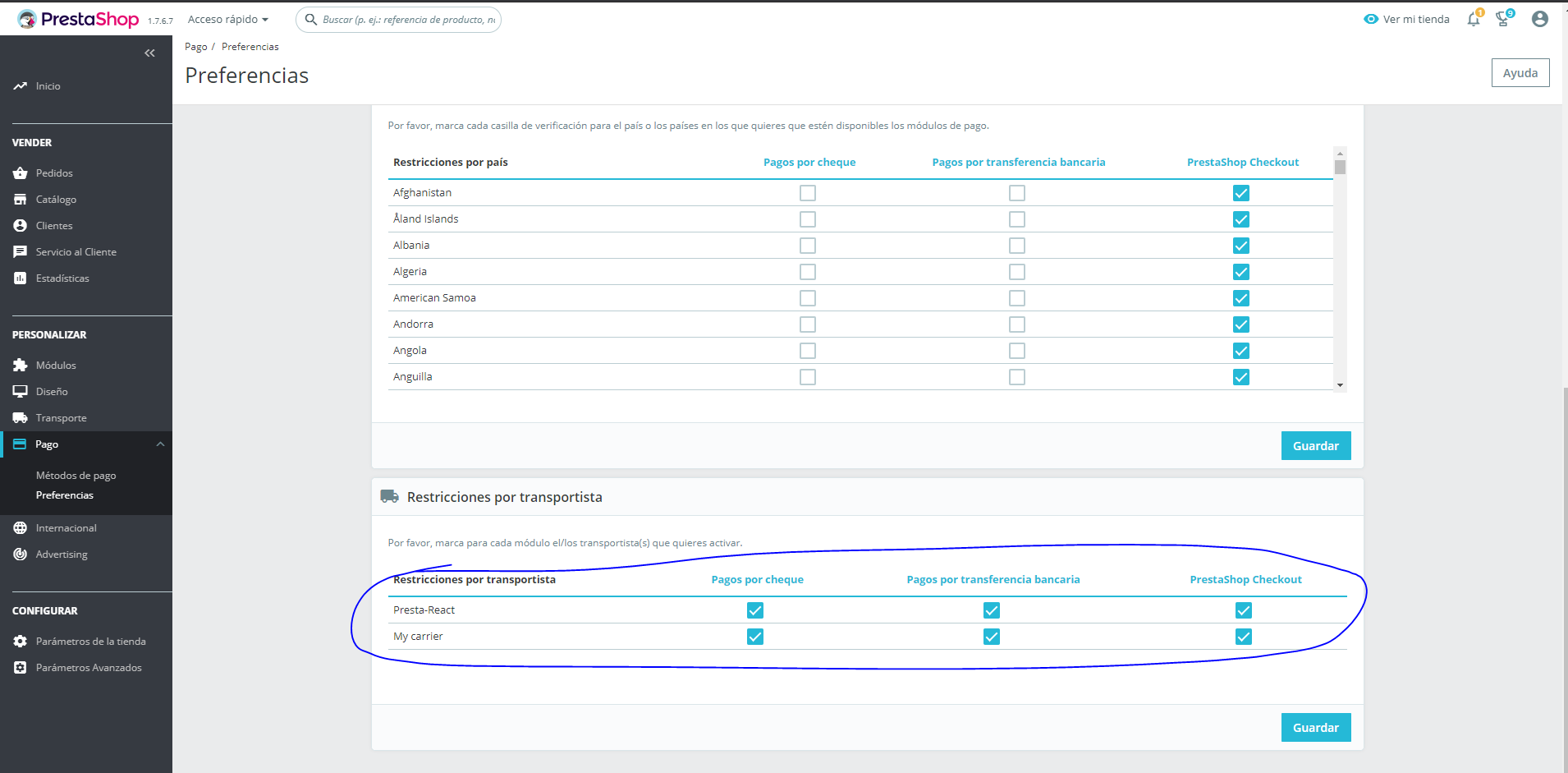This screenshot has width=1568, height=773.
Task: Open Advertising in the sidebar
Action: (x=62, y=554)
